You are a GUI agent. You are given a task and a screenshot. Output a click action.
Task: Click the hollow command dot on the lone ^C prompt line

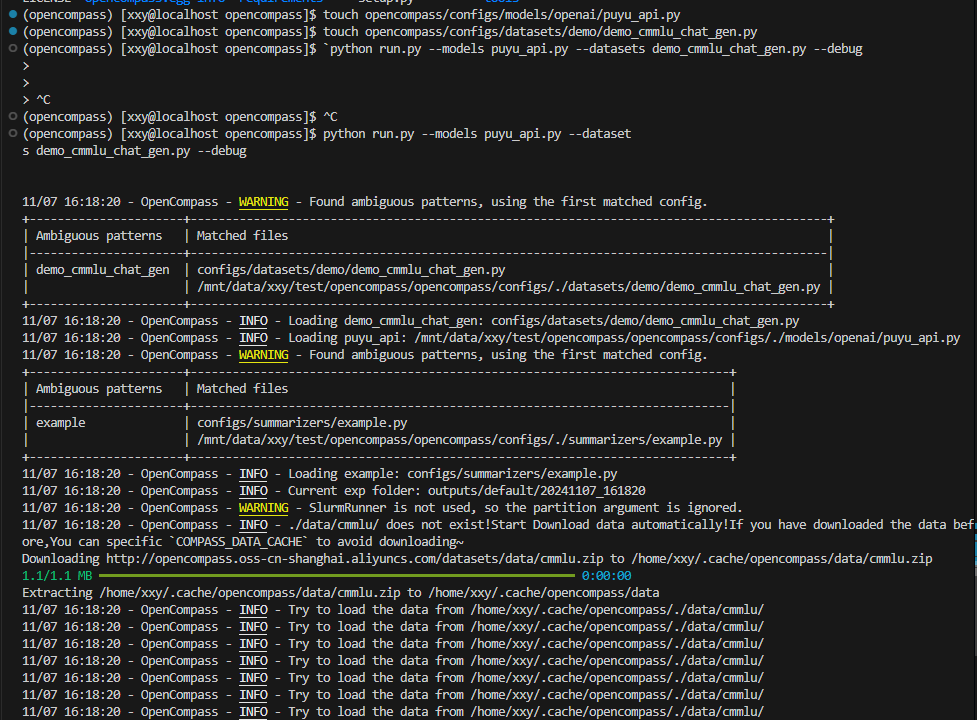pos(12,116)
